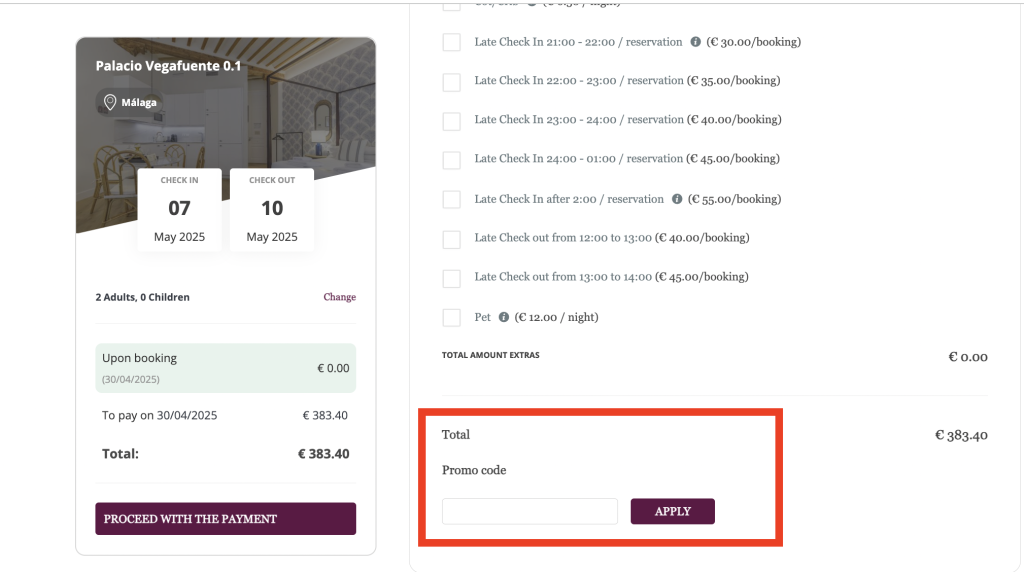The image size is (1024, 572).
Task: Click info icon beside Late Check In 21:00 - 22:00
Action: (695, 42)
